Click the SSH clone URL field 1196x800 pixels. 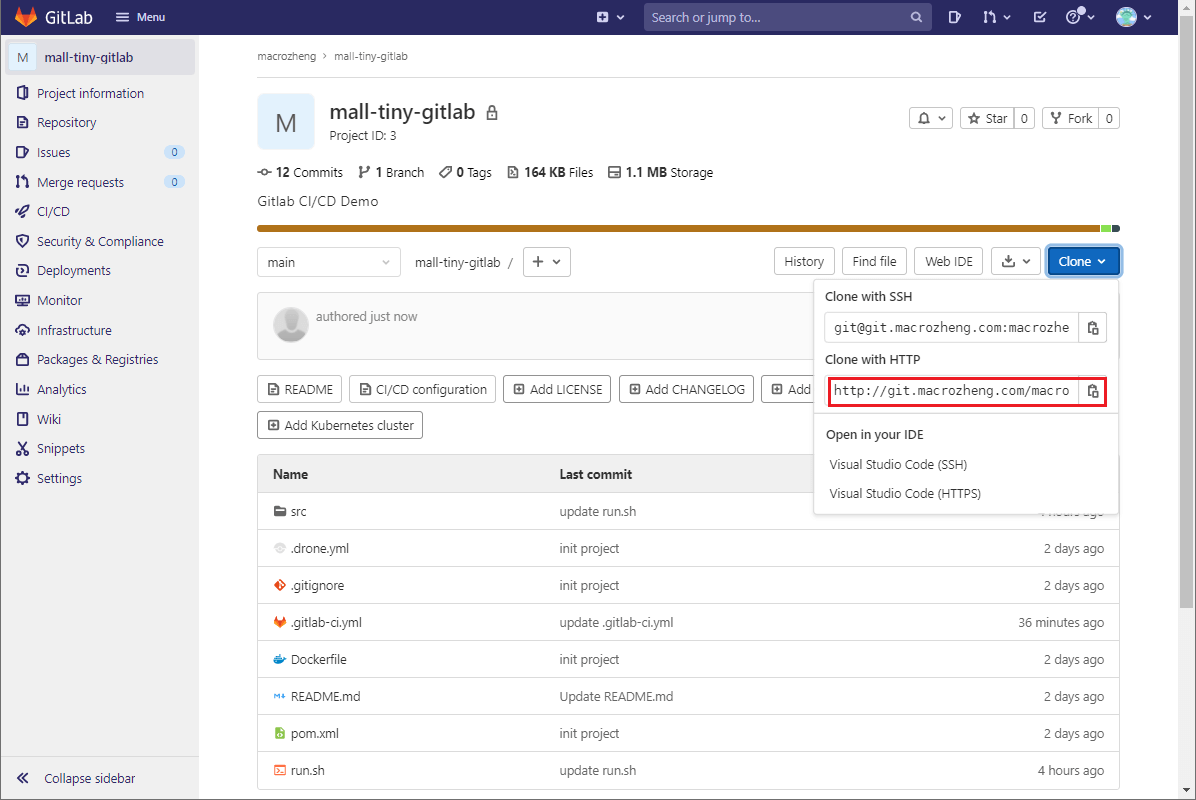coord(952,327)
